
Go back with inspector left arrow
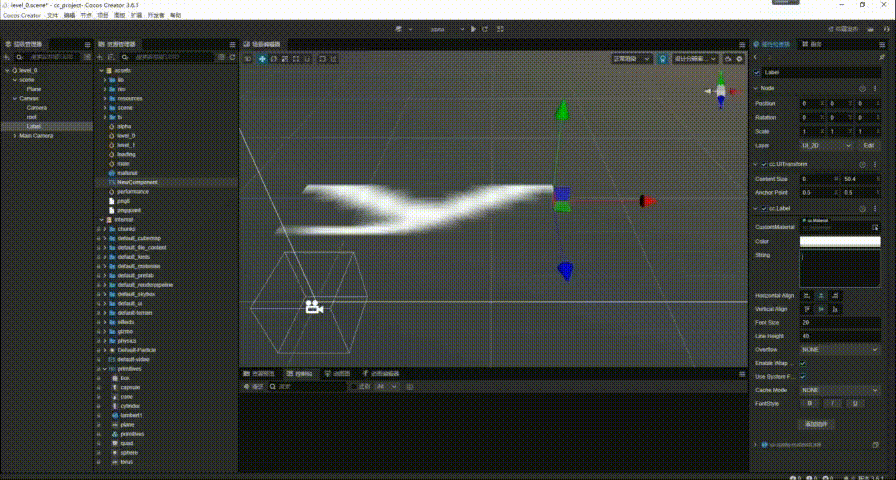756,57
